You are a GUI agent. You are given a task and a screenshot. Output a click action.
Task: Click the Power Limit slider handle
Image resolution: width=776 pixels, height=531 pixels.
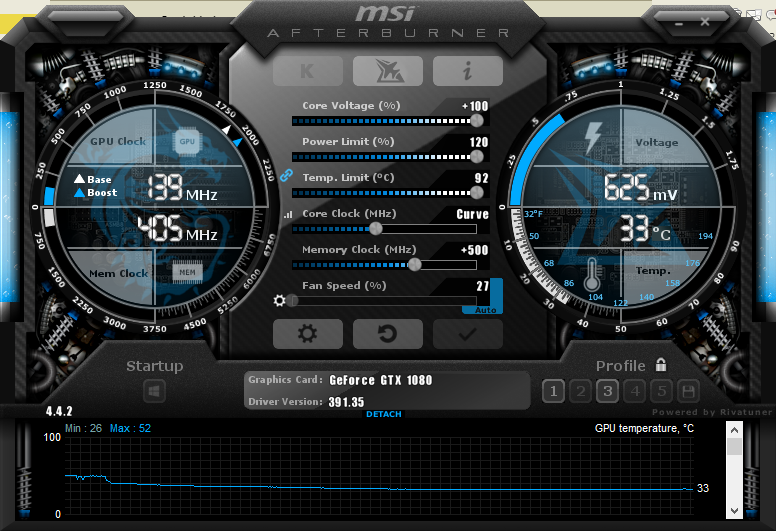(x=477, y=156)
